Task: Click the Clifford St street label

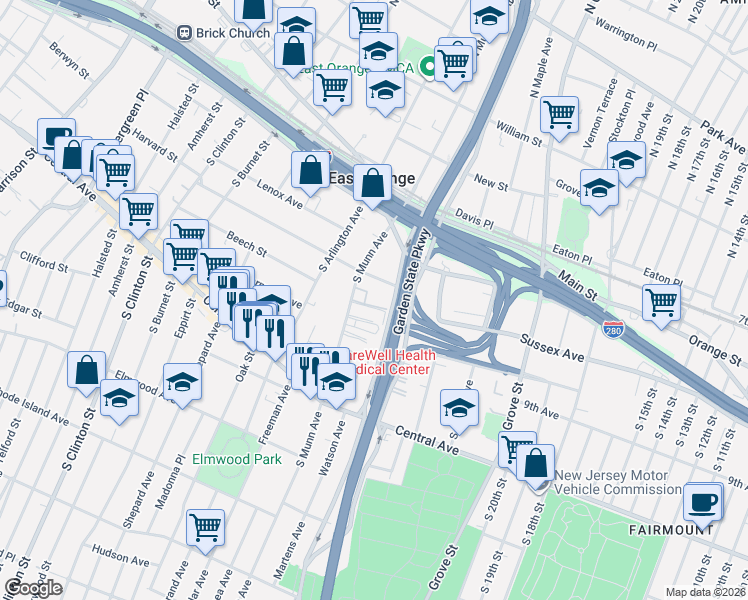Action: tap(44, 262)
